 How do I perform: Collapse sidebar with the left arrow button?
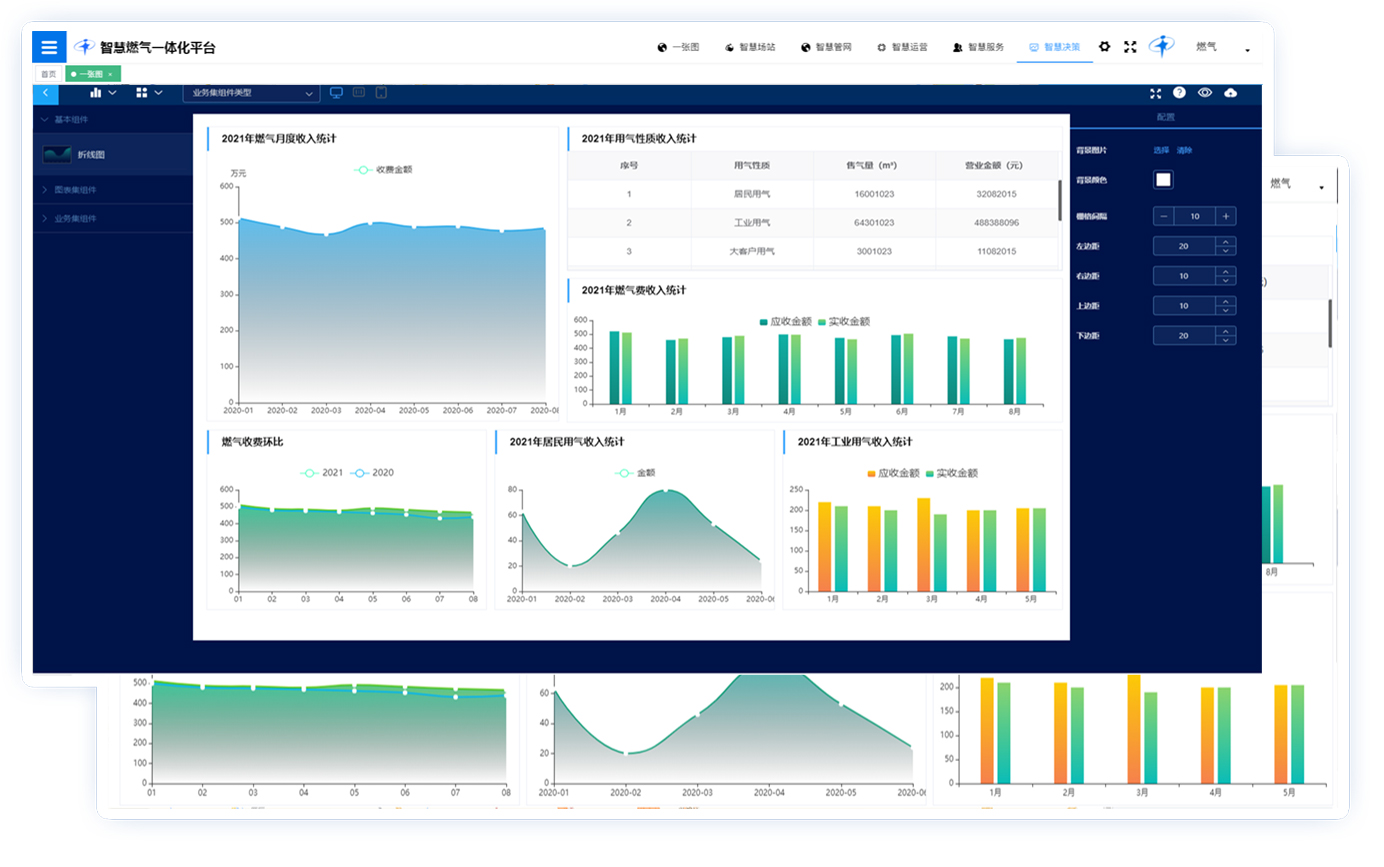coord(45,93)
